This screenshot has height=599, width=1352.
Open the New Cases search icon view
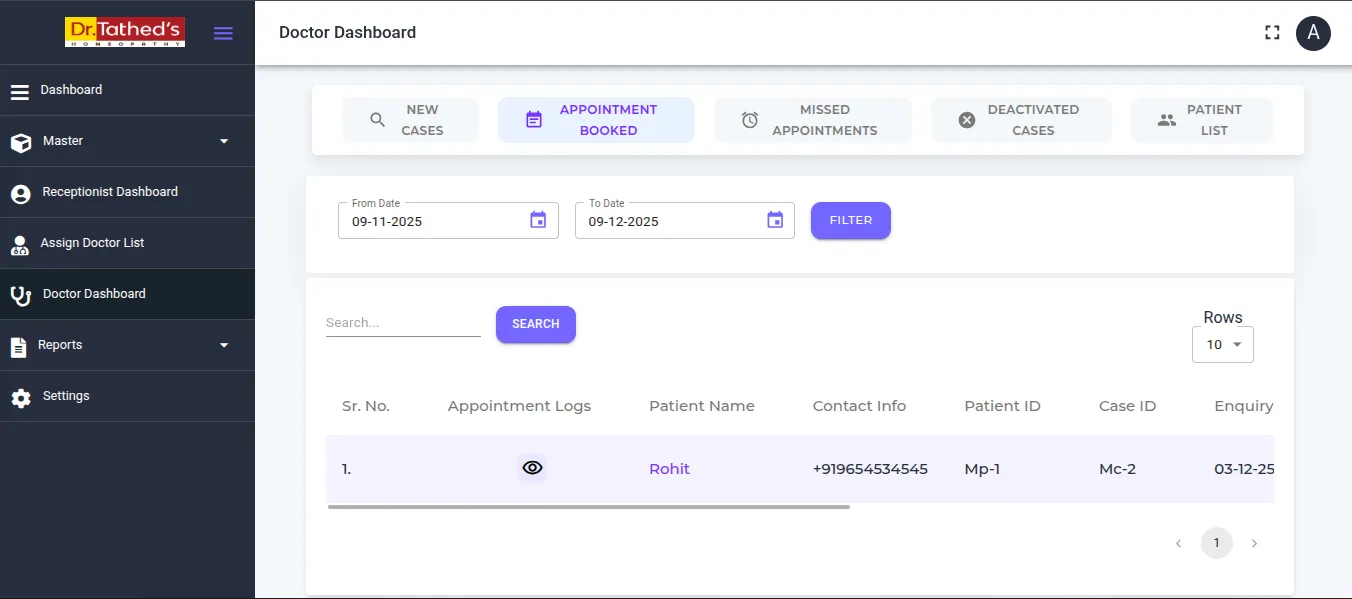[x=377, y=119]
